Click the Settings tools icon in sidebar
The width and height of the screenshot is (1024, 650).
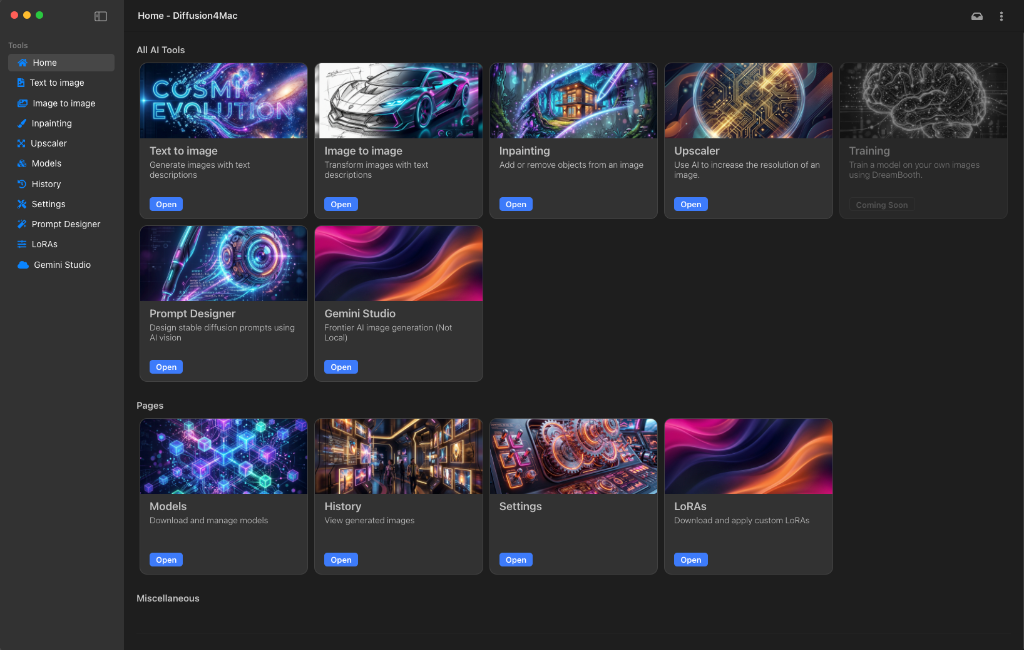pyautogui.click(x=22, y=204)
